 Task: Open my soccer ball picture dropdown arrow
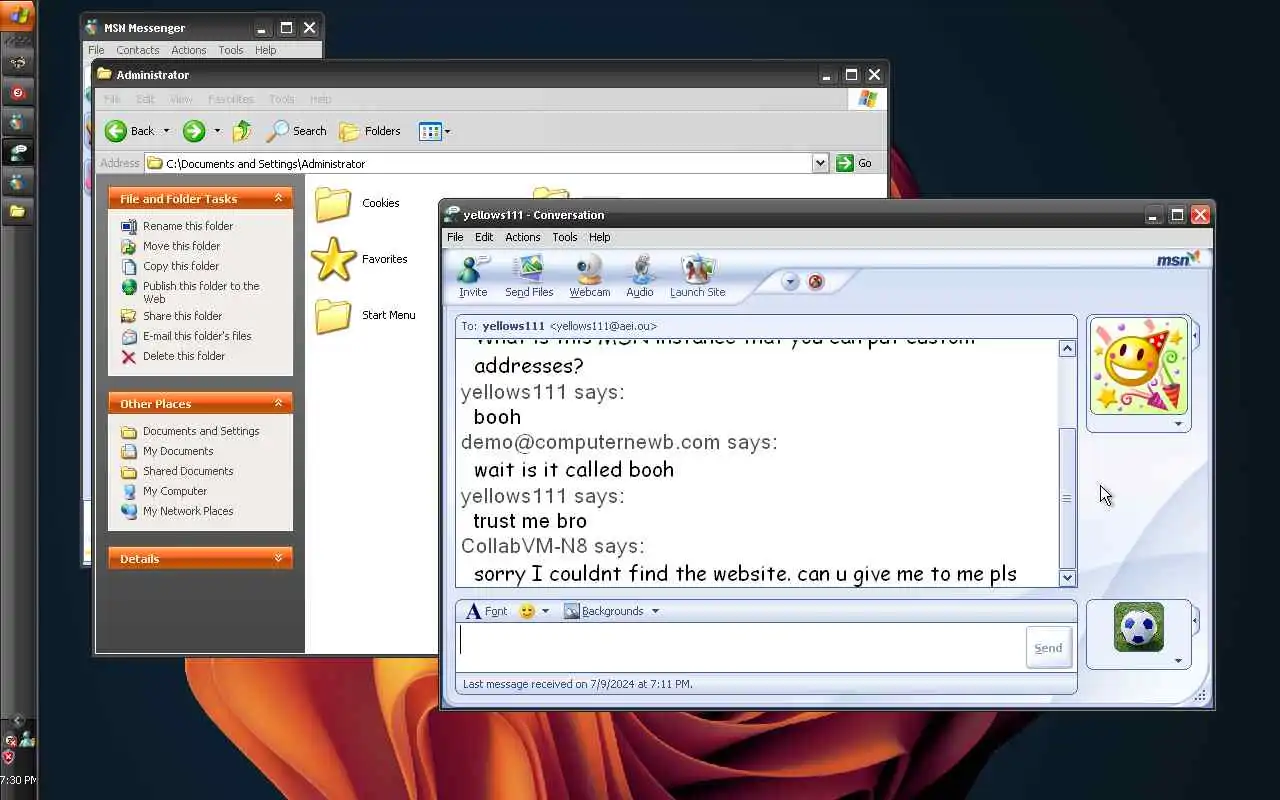1178,660
